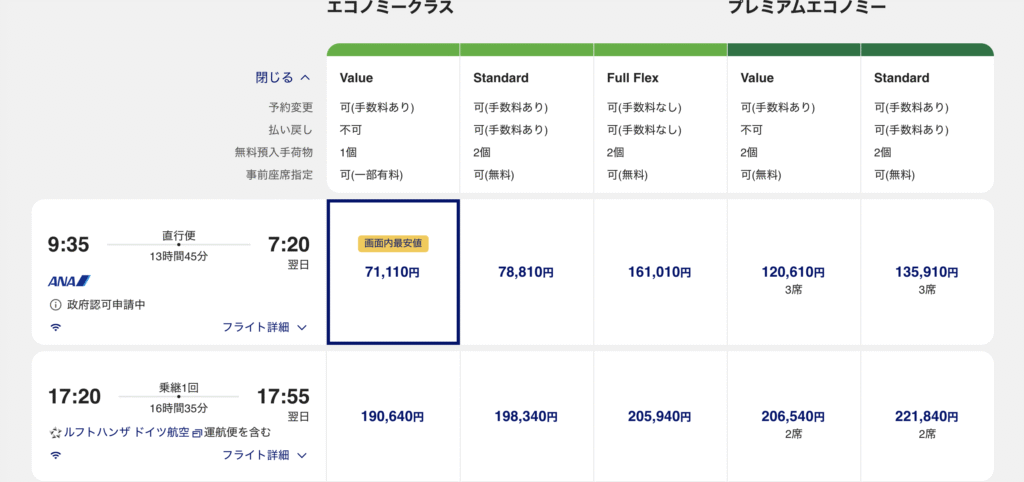
Task: Open the ルフトハンザ ドイツ航空 link
Action: pos(127,432)
